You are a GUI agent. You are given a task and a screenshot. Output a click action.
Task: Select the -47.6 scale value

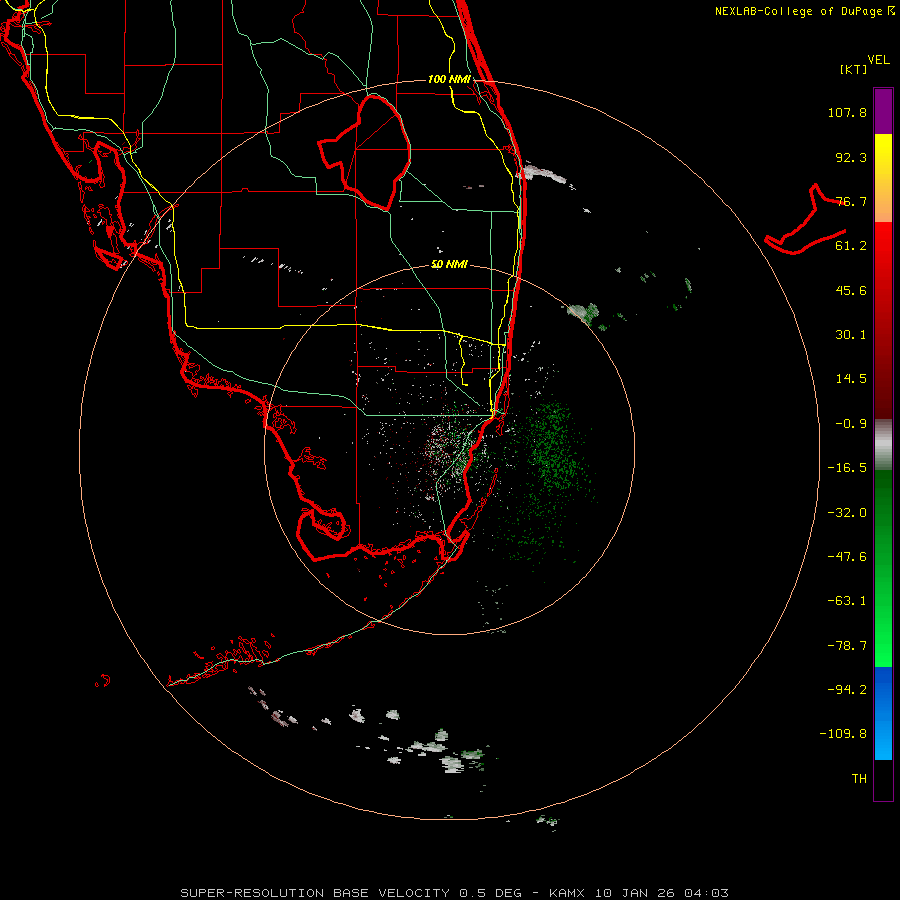(847, 557)
